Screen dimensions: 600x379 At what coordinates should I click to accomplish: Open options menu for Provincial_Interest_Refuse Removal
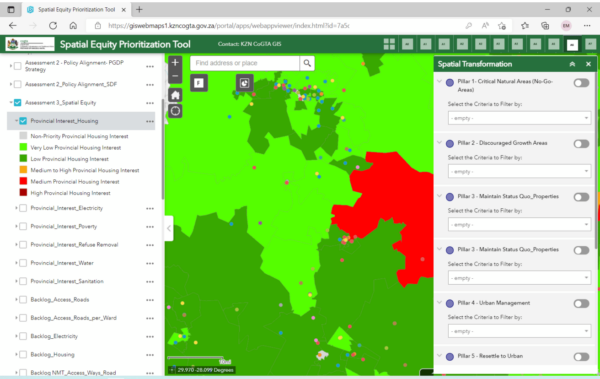[x=150, y=245]
